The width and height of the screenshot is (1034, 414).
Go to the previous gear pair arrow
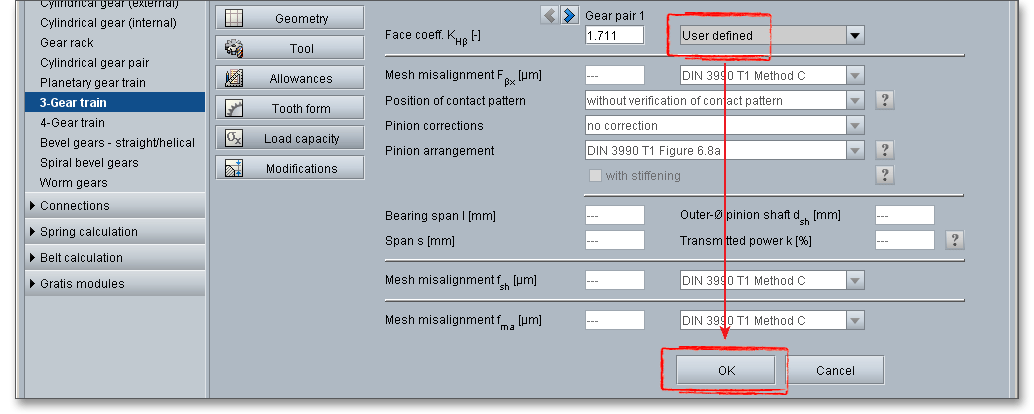coord(549,15)
